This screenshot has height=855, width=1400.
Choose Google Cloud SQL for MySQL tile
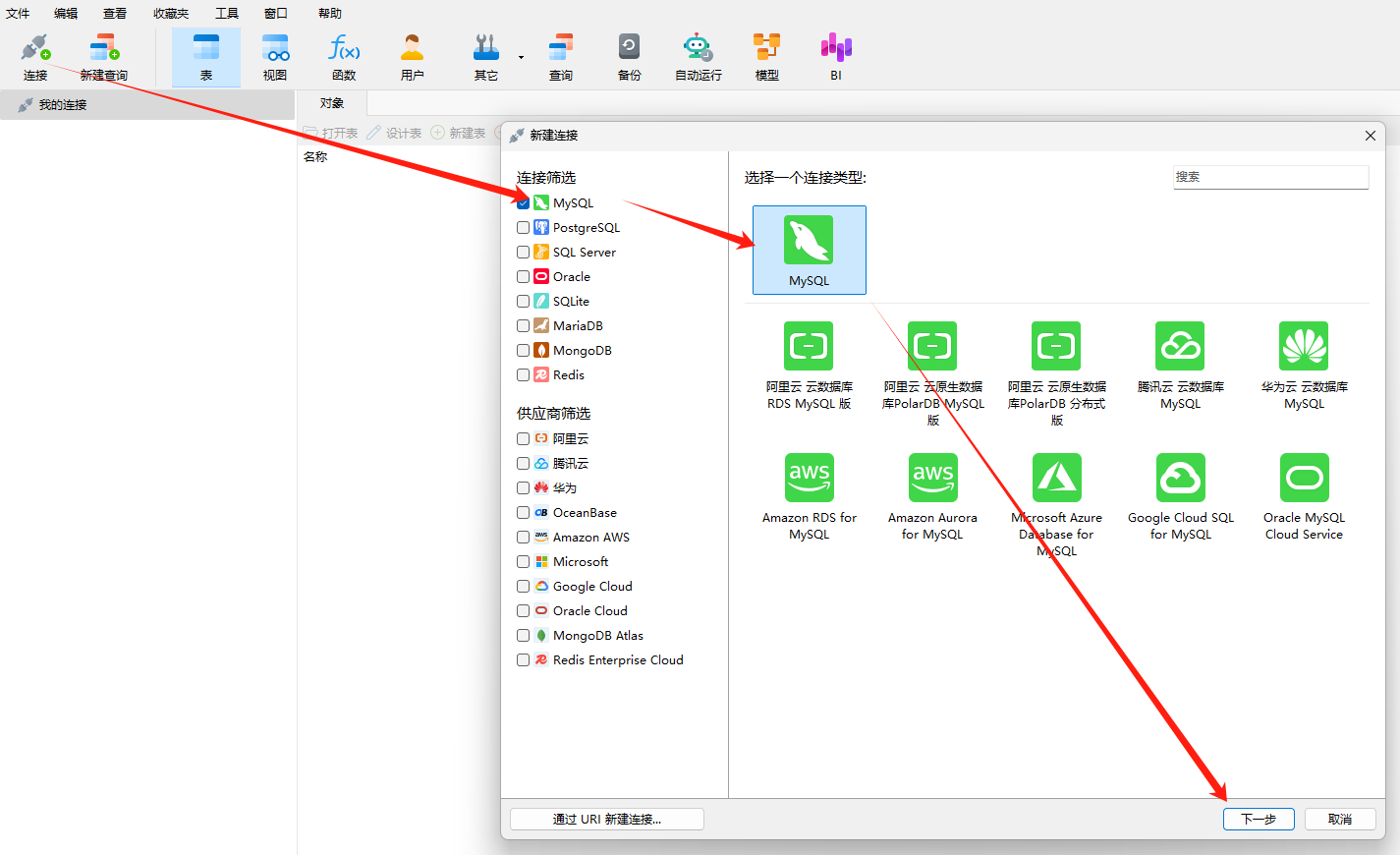click(1181, 498)
